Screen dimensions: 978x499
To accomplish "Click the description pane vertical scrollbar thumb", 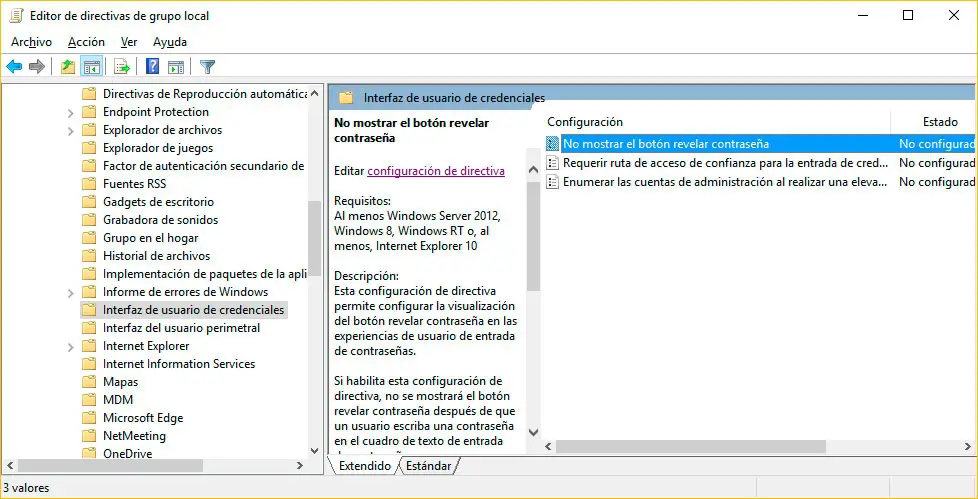I will pos(533,235).
